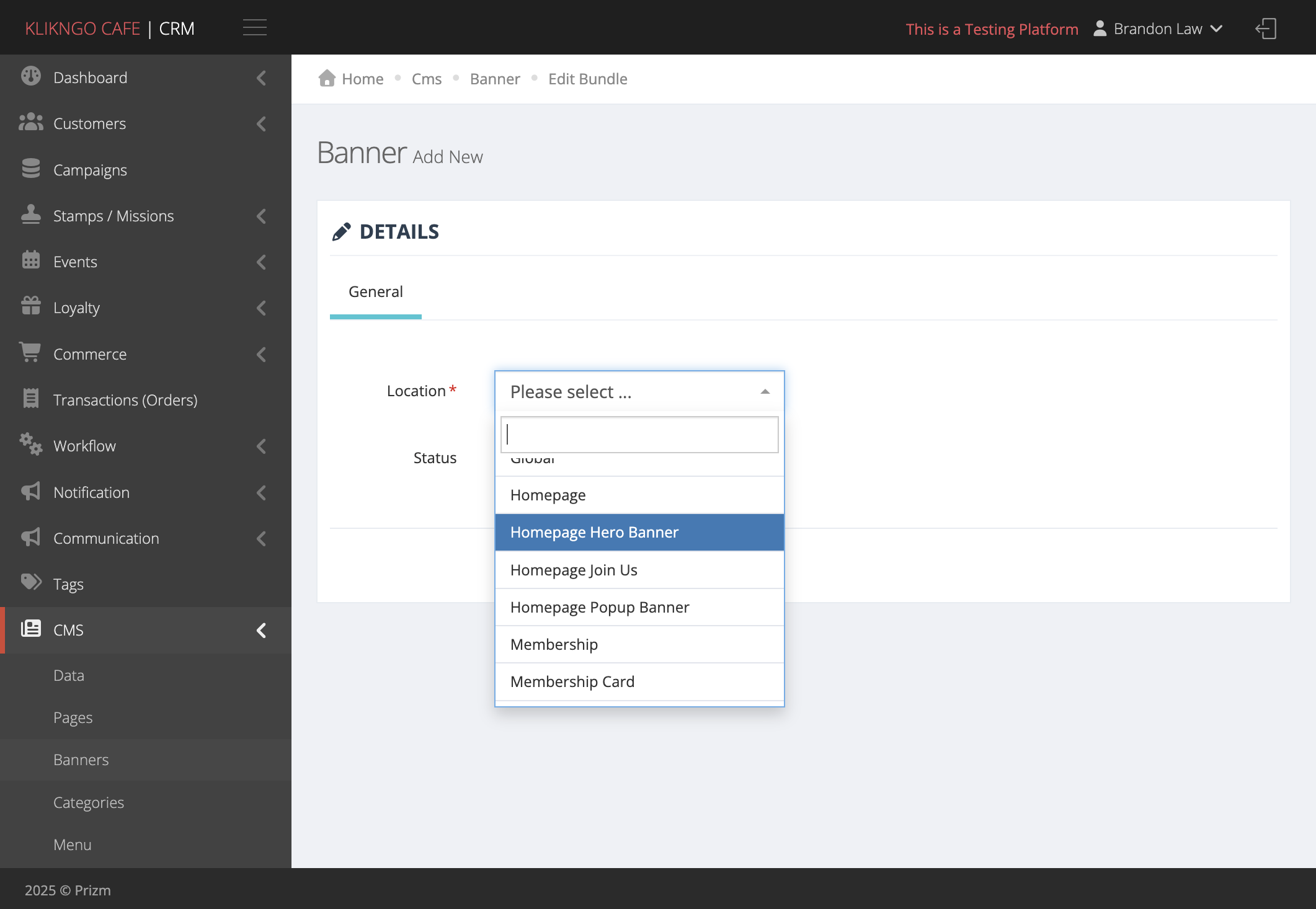Image resolution: width=1316 pixels, height=909 pixels.
Task: Click the Commerce shopping cart icon
Action: coord(30,352)
